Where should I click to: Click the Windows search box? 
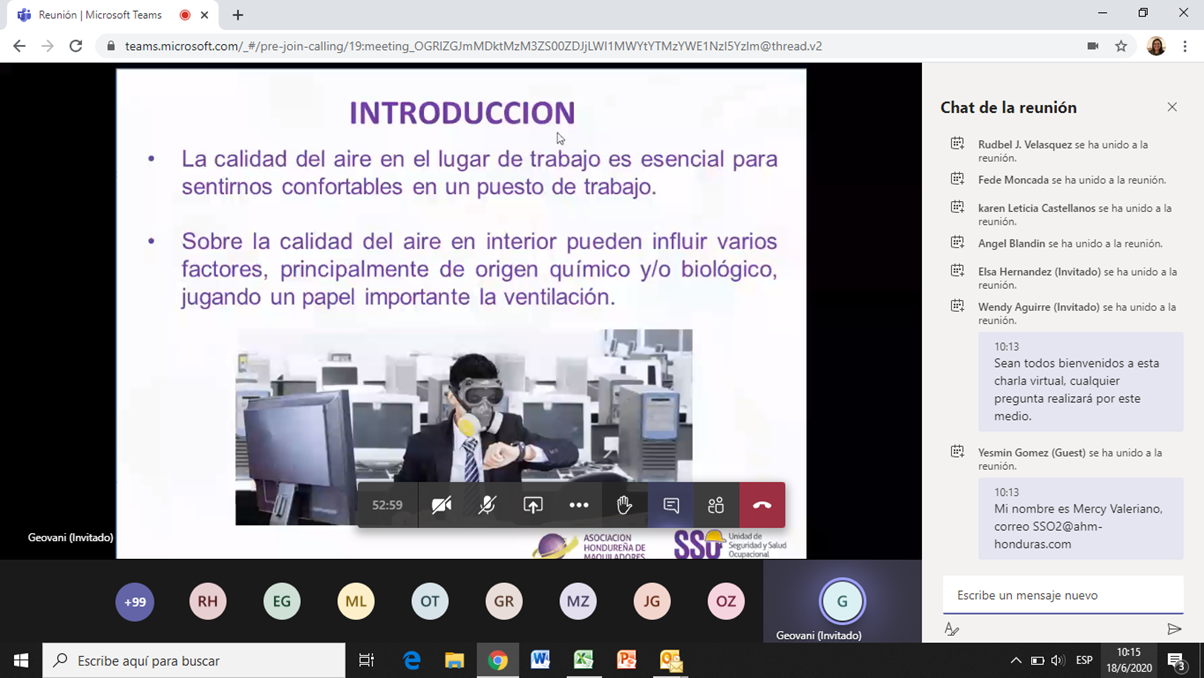[x=194, y=660]
